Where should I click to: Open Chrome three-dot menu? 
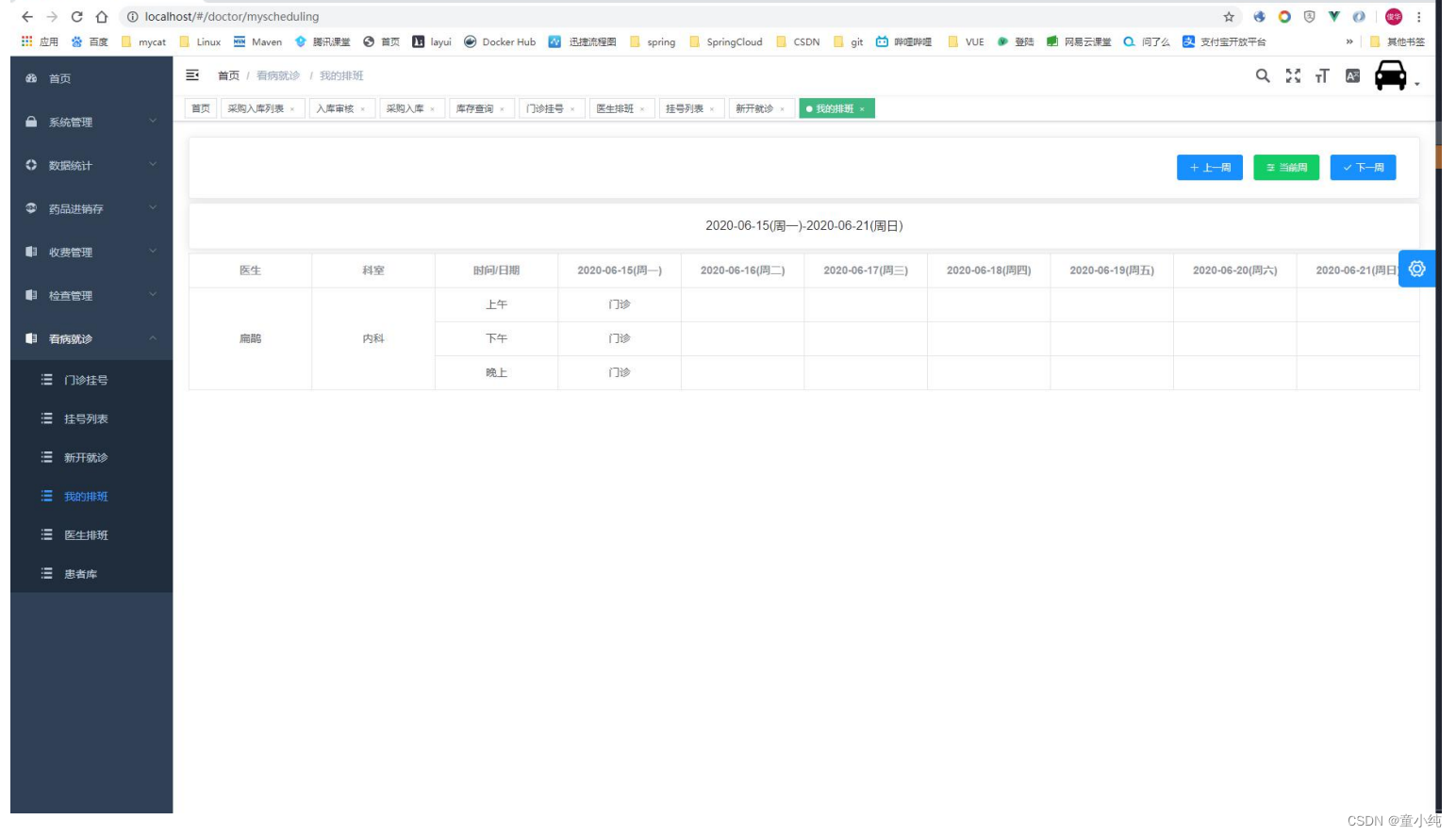tap(1418, 17)
